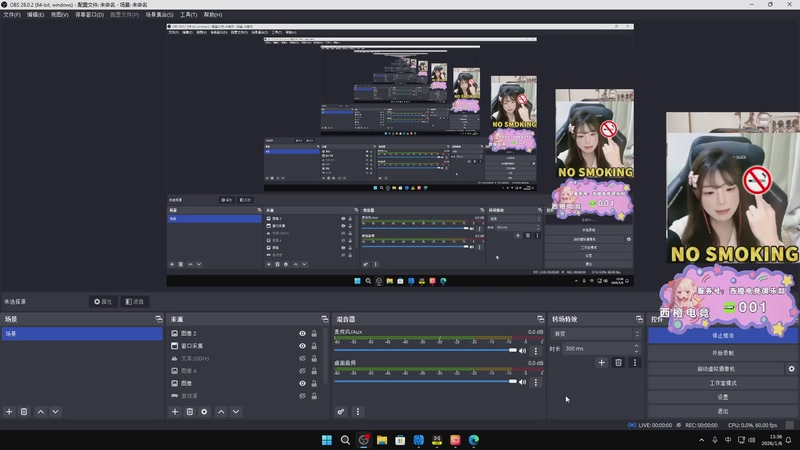Click the 停止推流 button

coord(722,336)
